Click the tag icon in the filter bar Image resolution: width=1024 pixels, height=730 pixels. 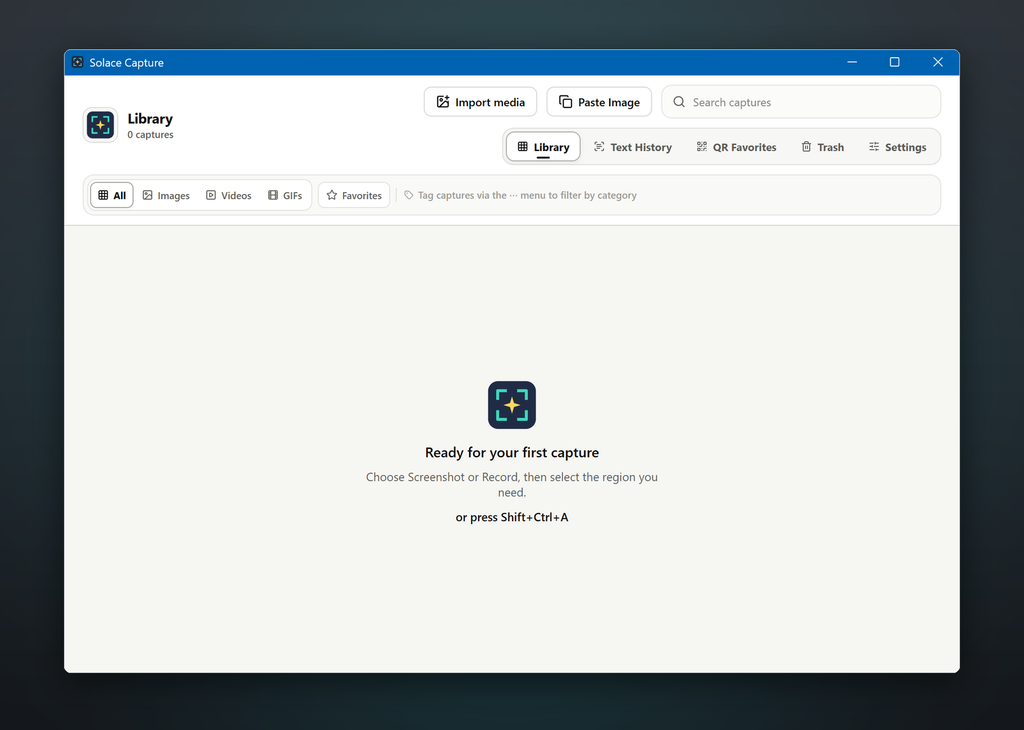click(x=409, y=195)
